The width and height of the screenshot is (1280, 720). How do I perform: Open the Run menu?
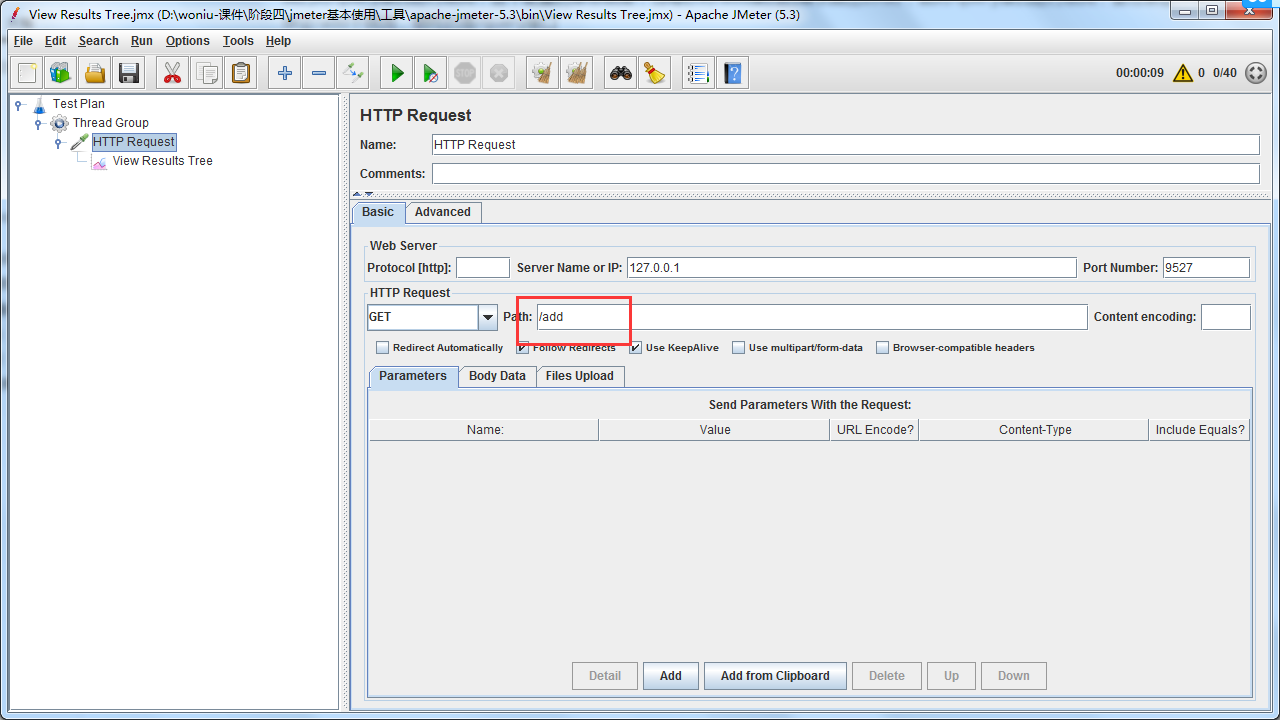click(142, 41)
